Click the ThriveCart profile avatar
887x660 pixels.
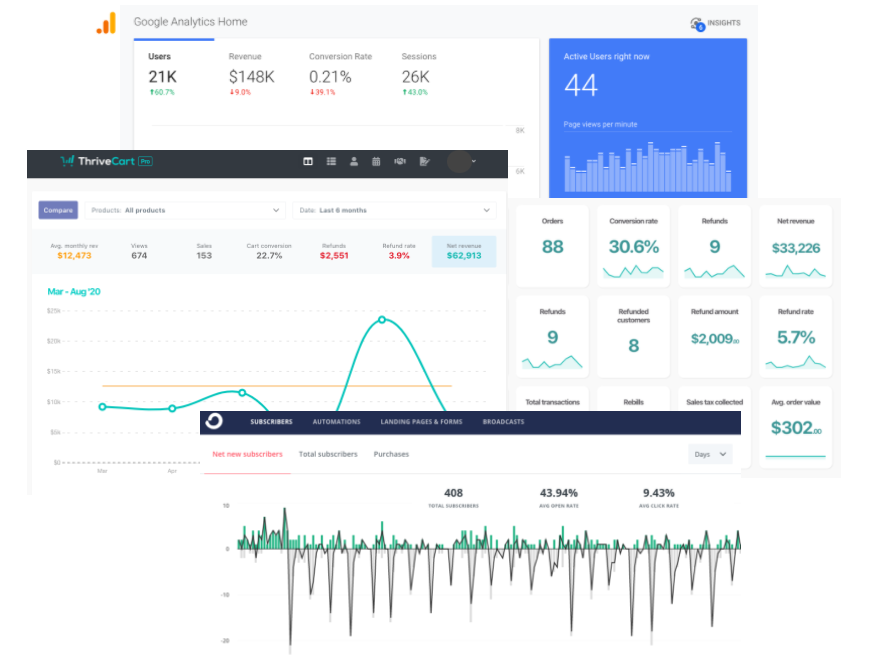click(x=459, y=162)
